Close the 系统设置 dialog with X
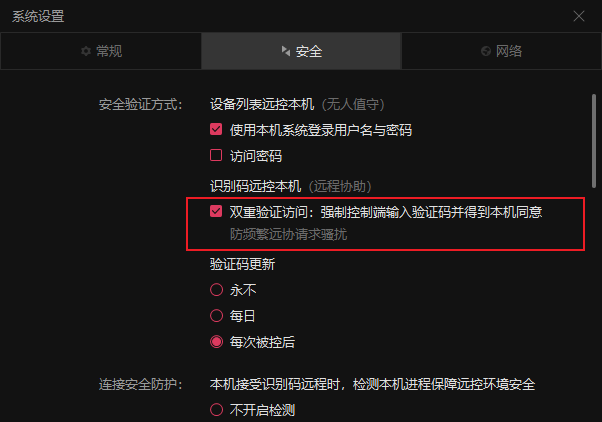This screenshot has height=422, width=602. pos(579,16)
